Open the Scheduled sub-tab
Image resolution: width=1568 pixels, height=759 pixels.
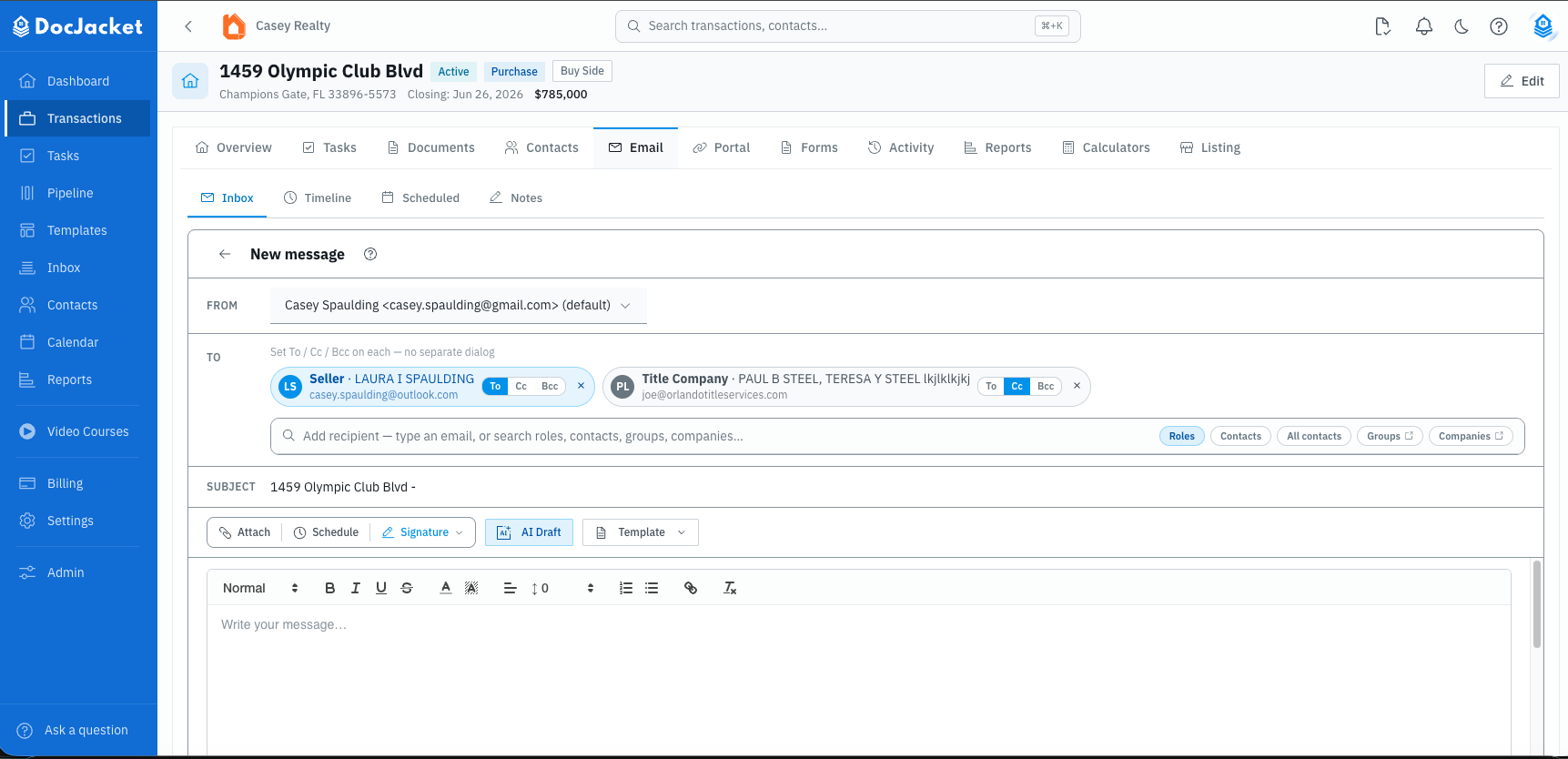tap(420, 197)
